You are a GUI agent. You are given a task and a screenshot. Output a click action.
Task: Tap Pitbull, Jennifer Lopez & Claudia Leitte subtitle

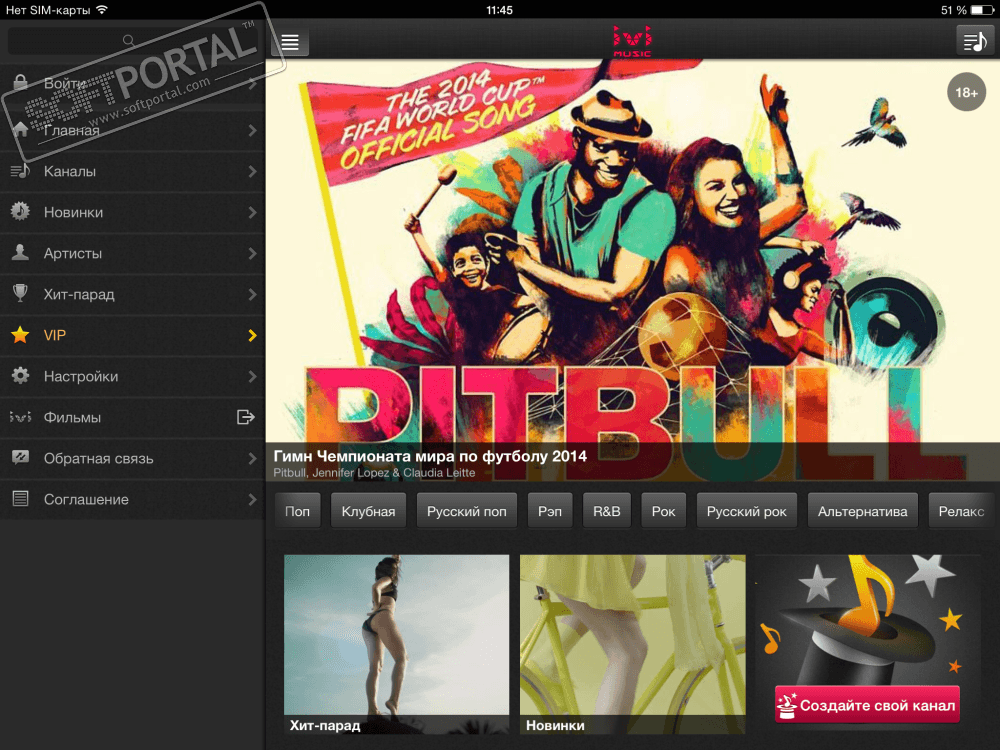374,473
